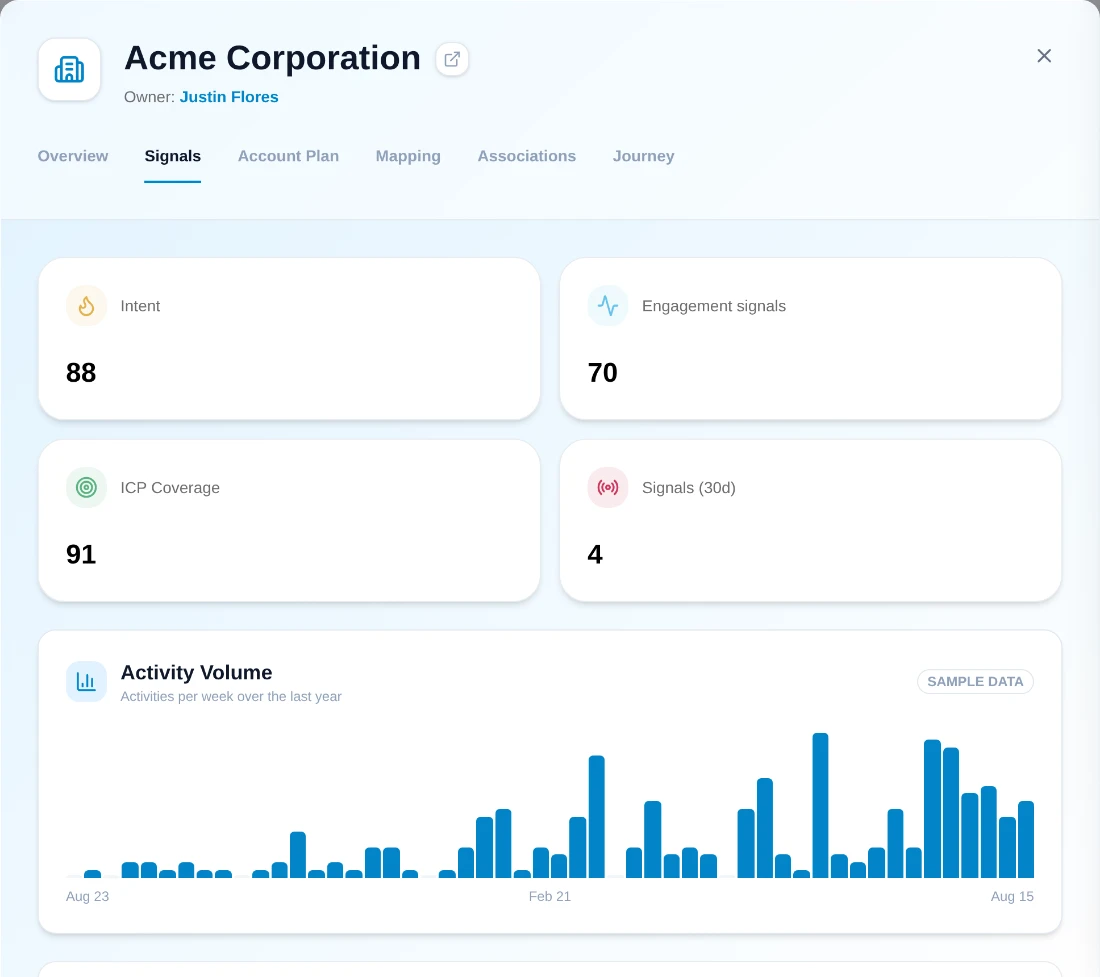Click the Engagement signals value 70
Viewport: 1100px width, 977px height.
pos(603,372)
